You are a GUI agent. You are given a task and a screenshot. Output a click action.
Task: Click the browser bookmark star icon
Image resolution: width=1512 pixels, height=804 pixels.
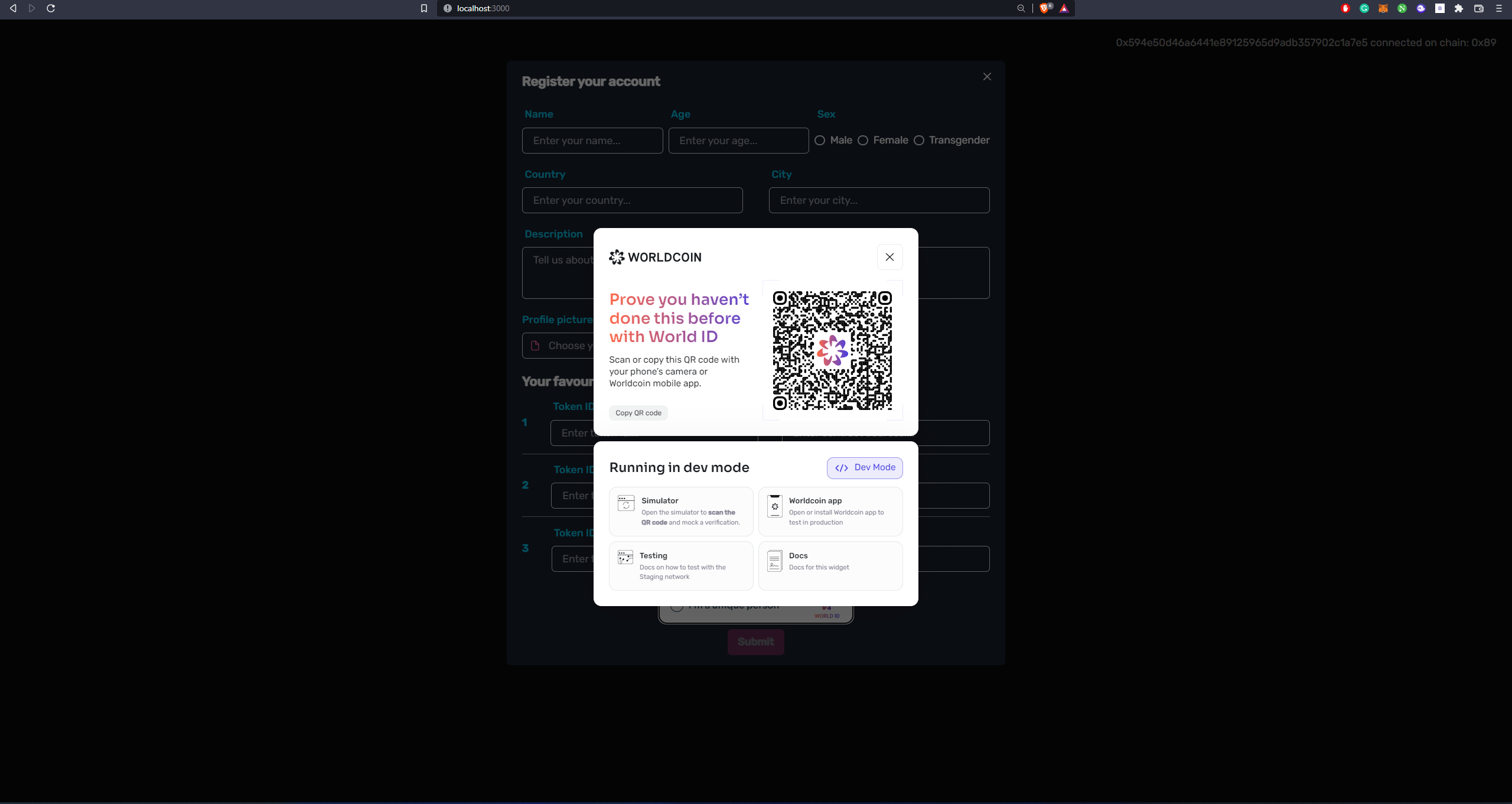pyautogui.click(x=424, y=9)
